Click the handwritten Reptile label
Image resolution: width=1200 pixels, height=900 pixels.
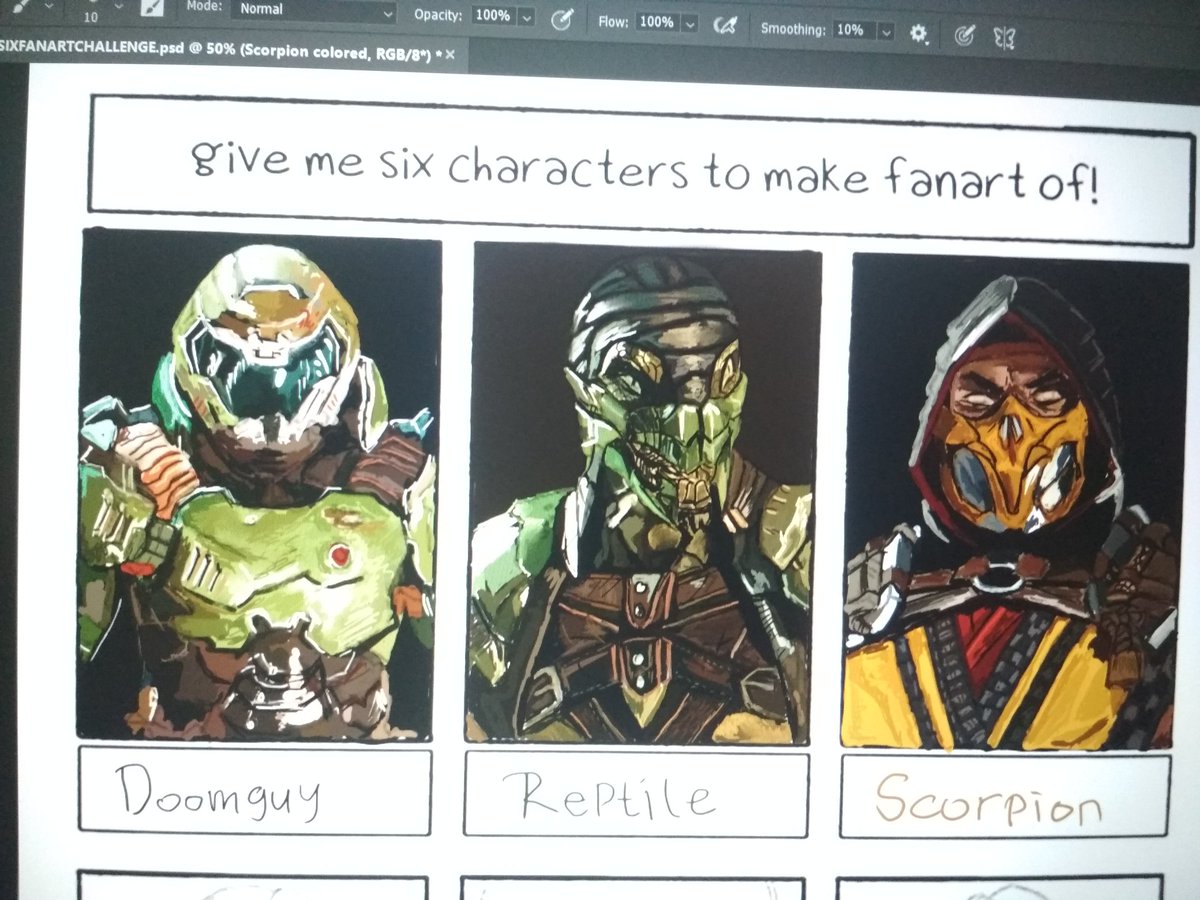[610, 796]
